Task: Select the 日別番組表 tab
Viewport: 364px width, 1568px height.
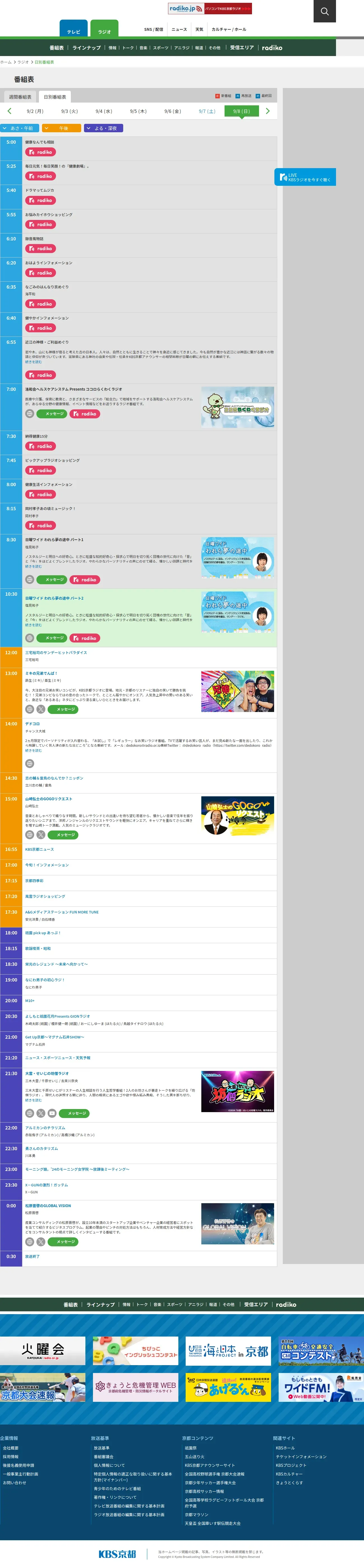Action: click(55, 97)
